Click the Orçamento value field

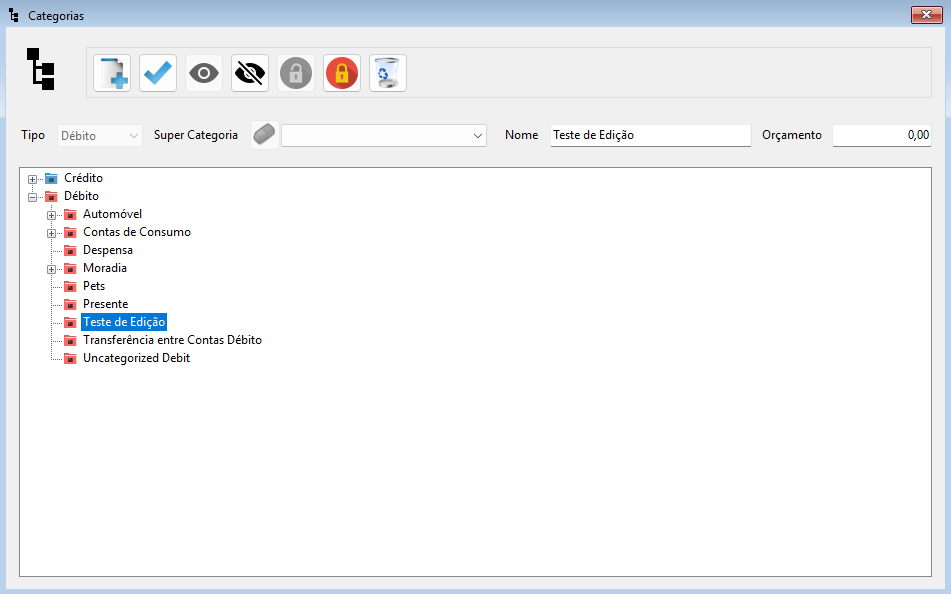pyautogui.click(x=881, y=135)
